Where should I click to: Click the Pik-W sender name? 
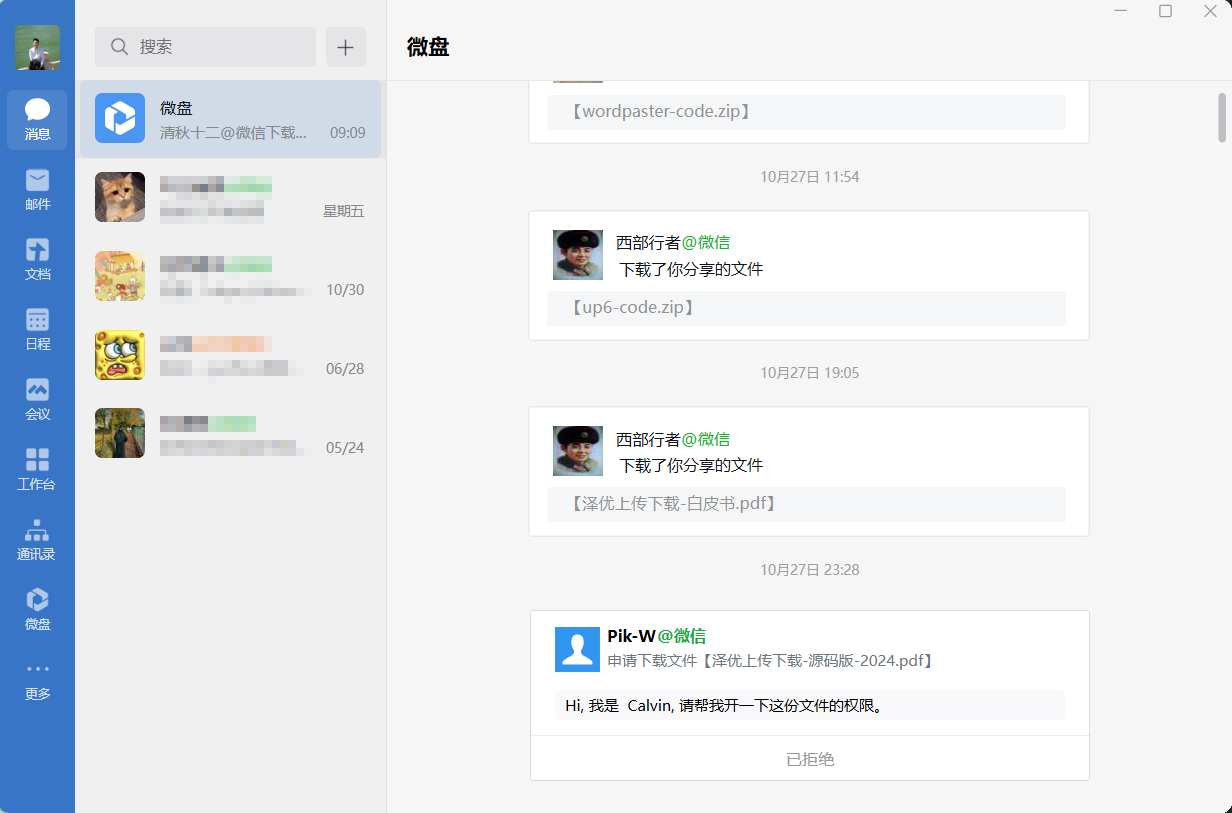click(x=631, y=636)
